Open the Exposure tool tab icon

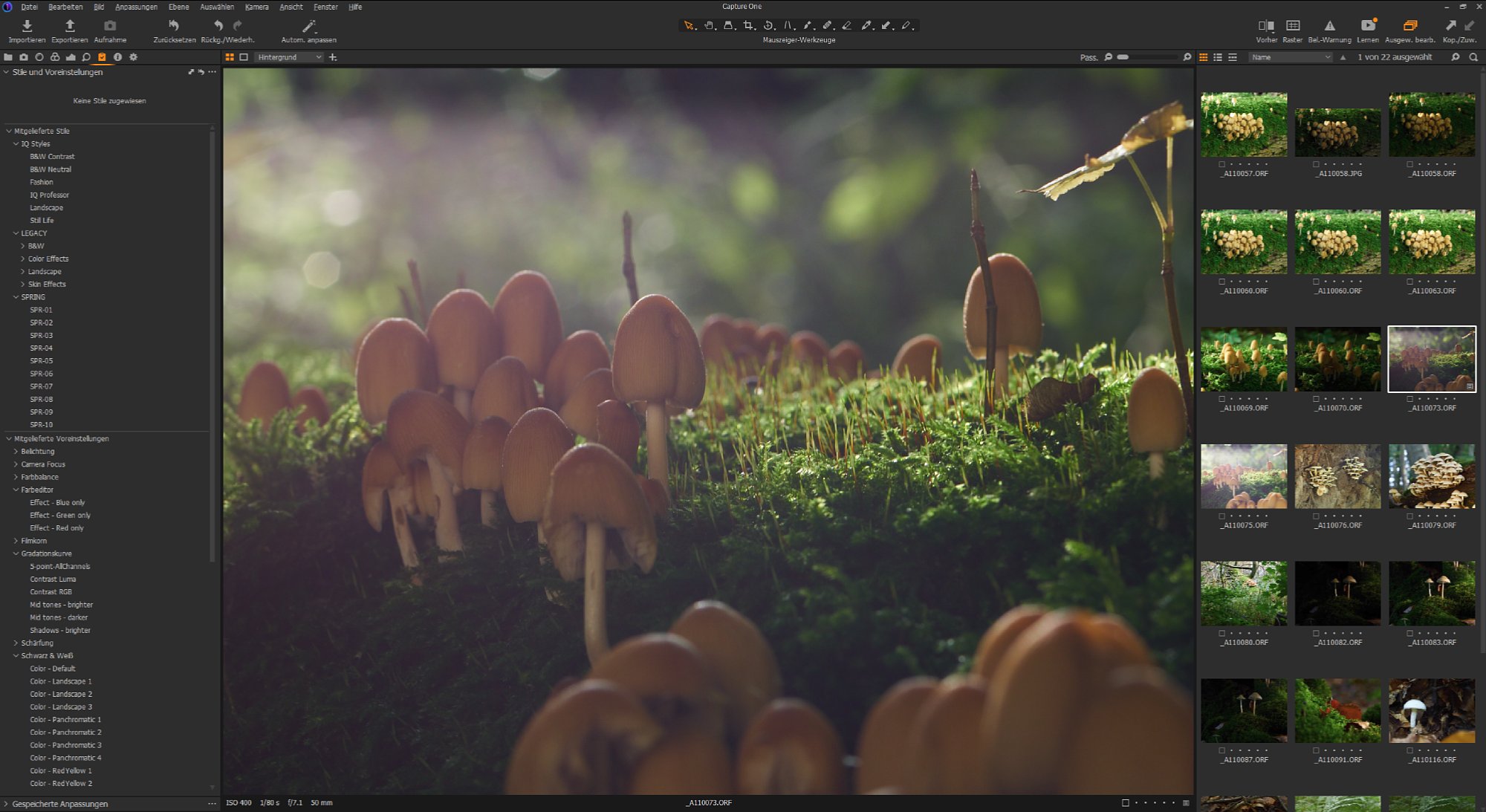pos(39,57)
